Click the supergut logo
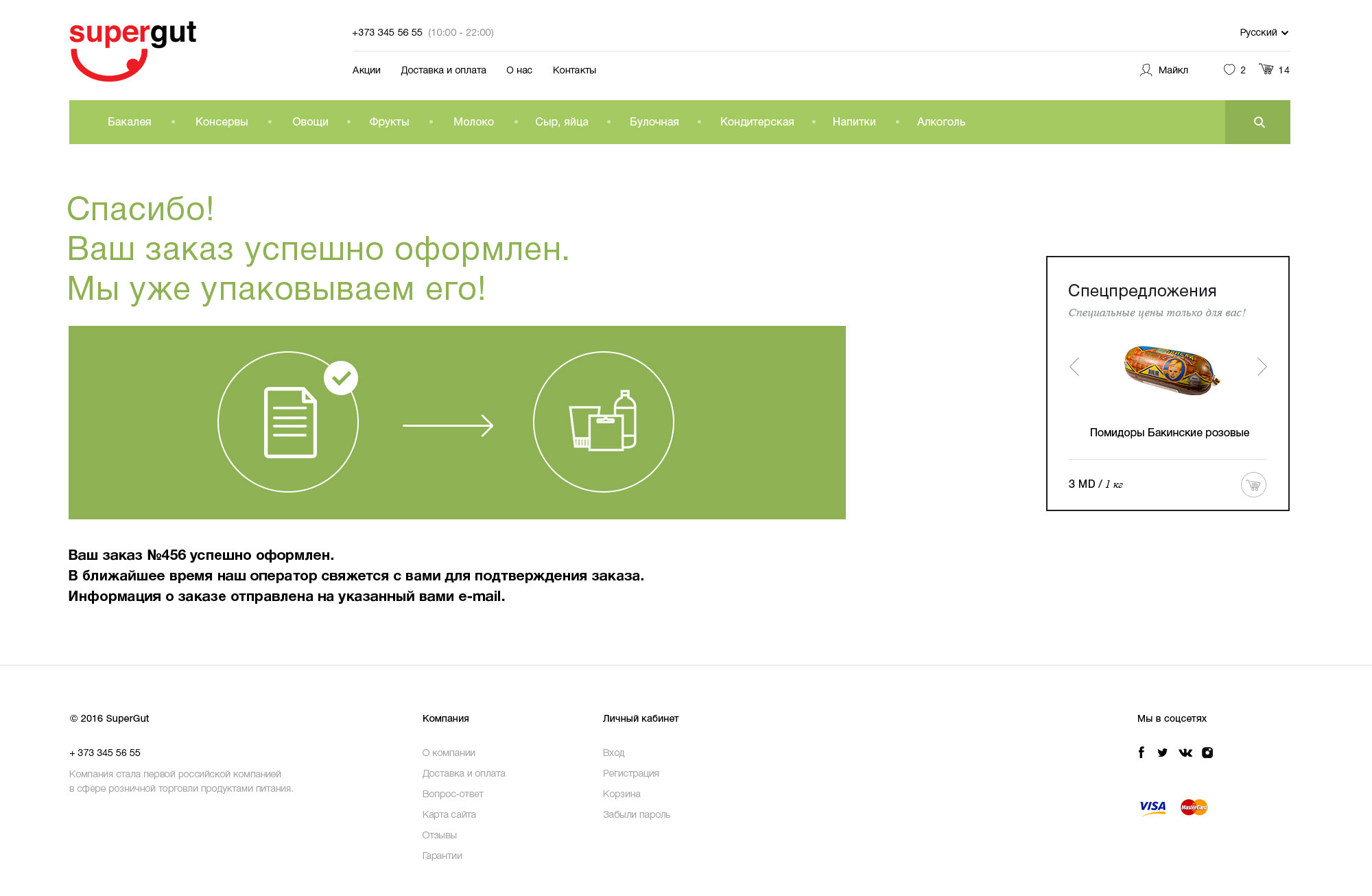This screenshot has width=1372, height=896. coord(132,51)
